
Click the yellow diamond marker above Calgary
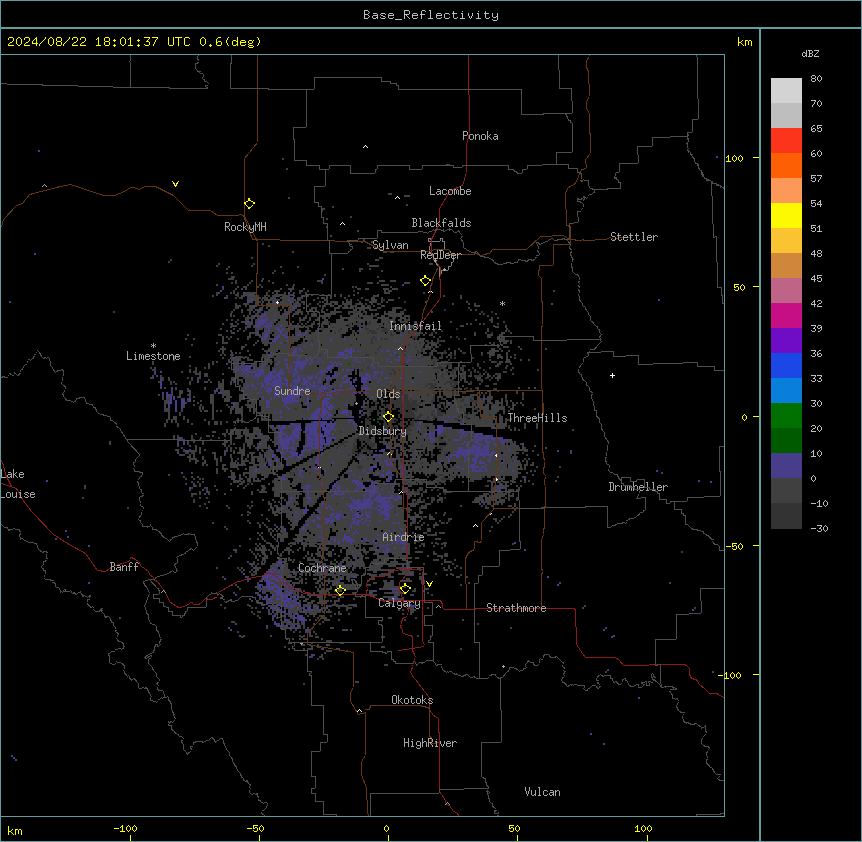click(x=405, y=589)
